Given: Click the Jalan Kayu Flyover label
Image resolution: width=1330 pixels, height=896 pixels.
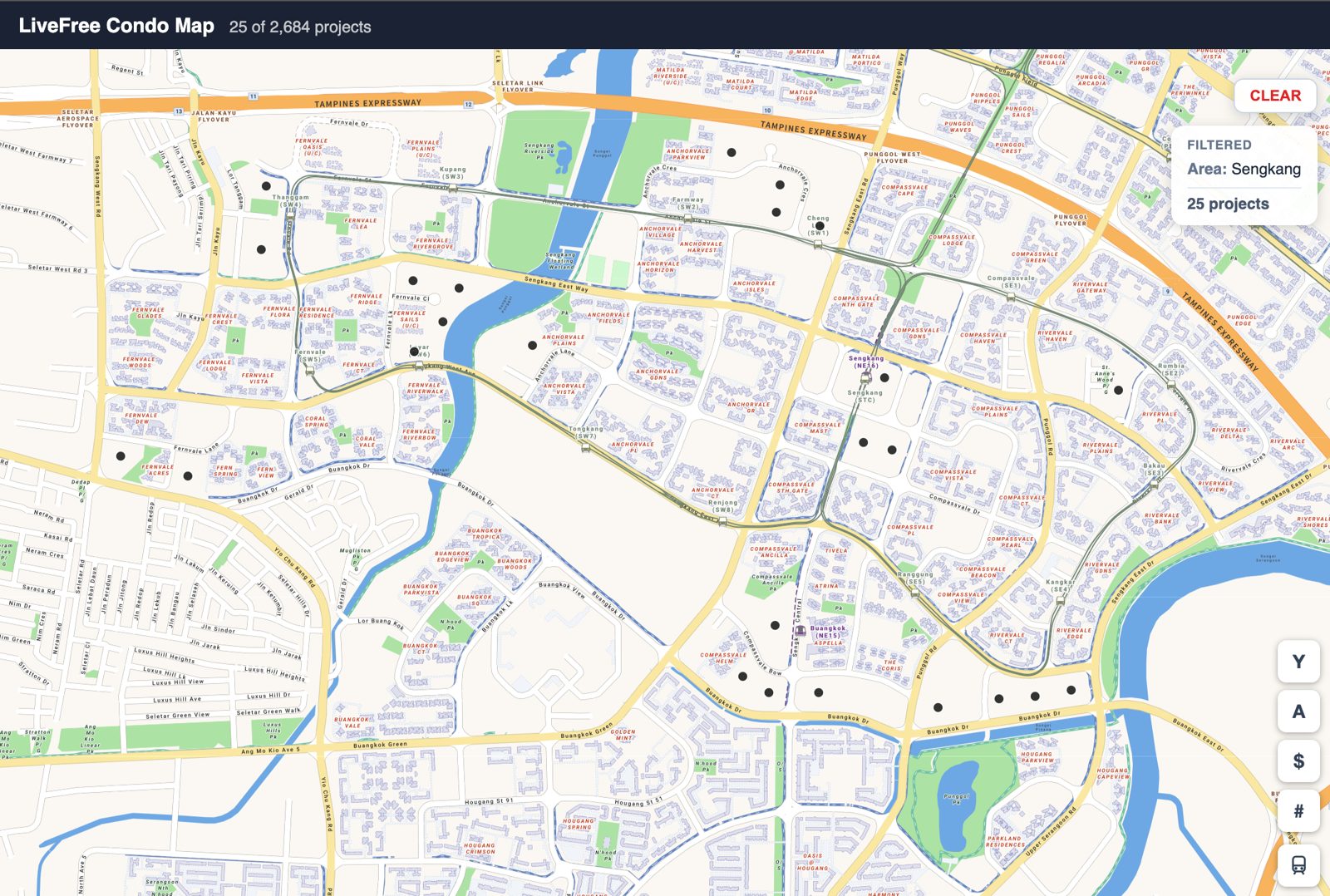Looking at the screenshot, I should coord(214,116).
